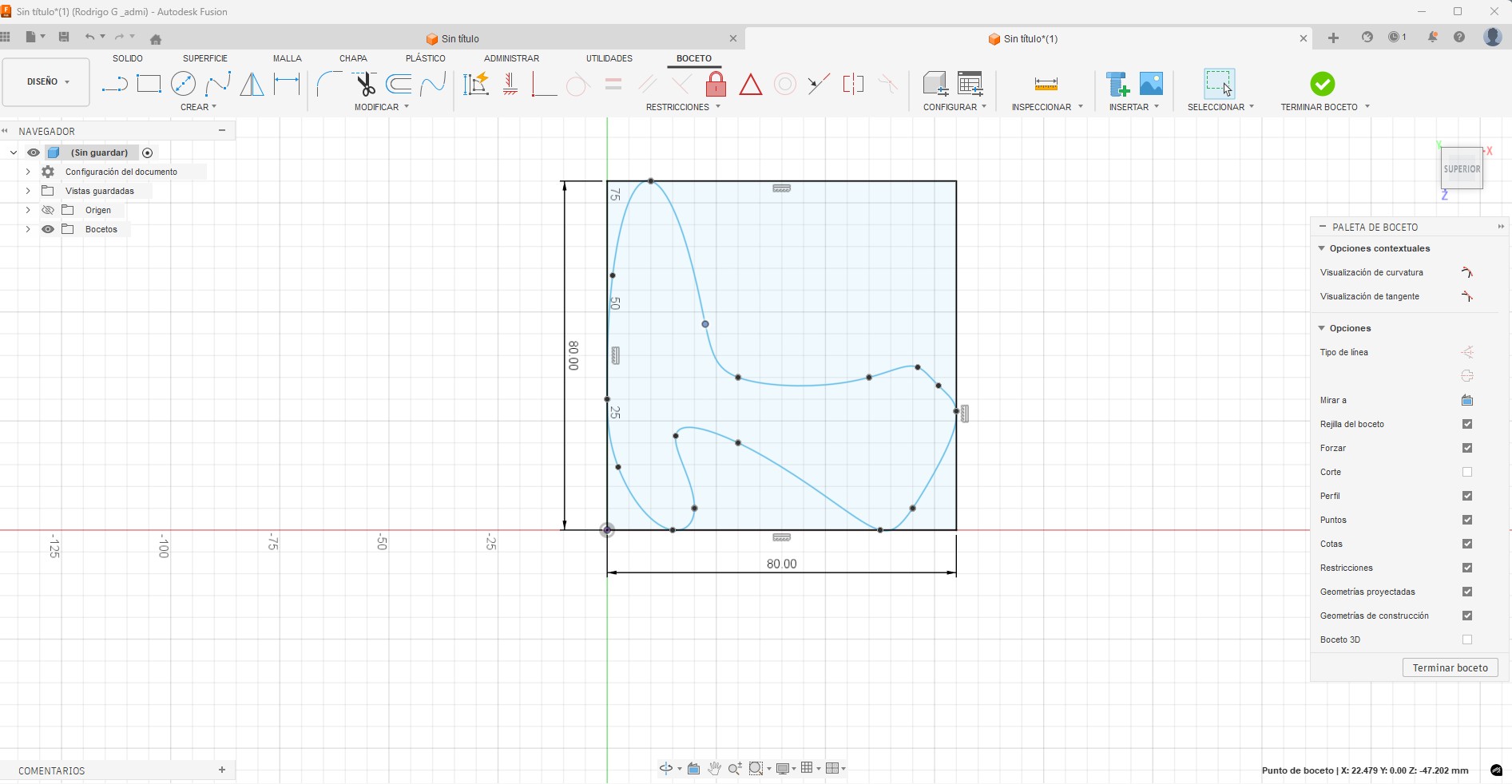Toggle Geometrías proyectadas checkbox

(x=1467, y=592)
